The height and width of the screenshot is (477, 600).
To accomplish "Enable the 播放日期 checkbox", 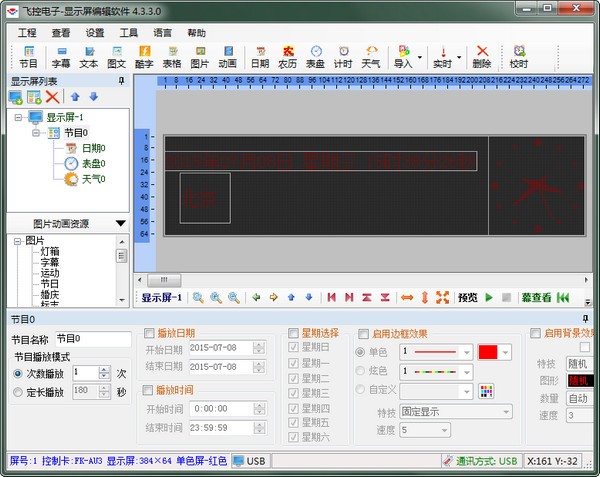I will (150, 333).
